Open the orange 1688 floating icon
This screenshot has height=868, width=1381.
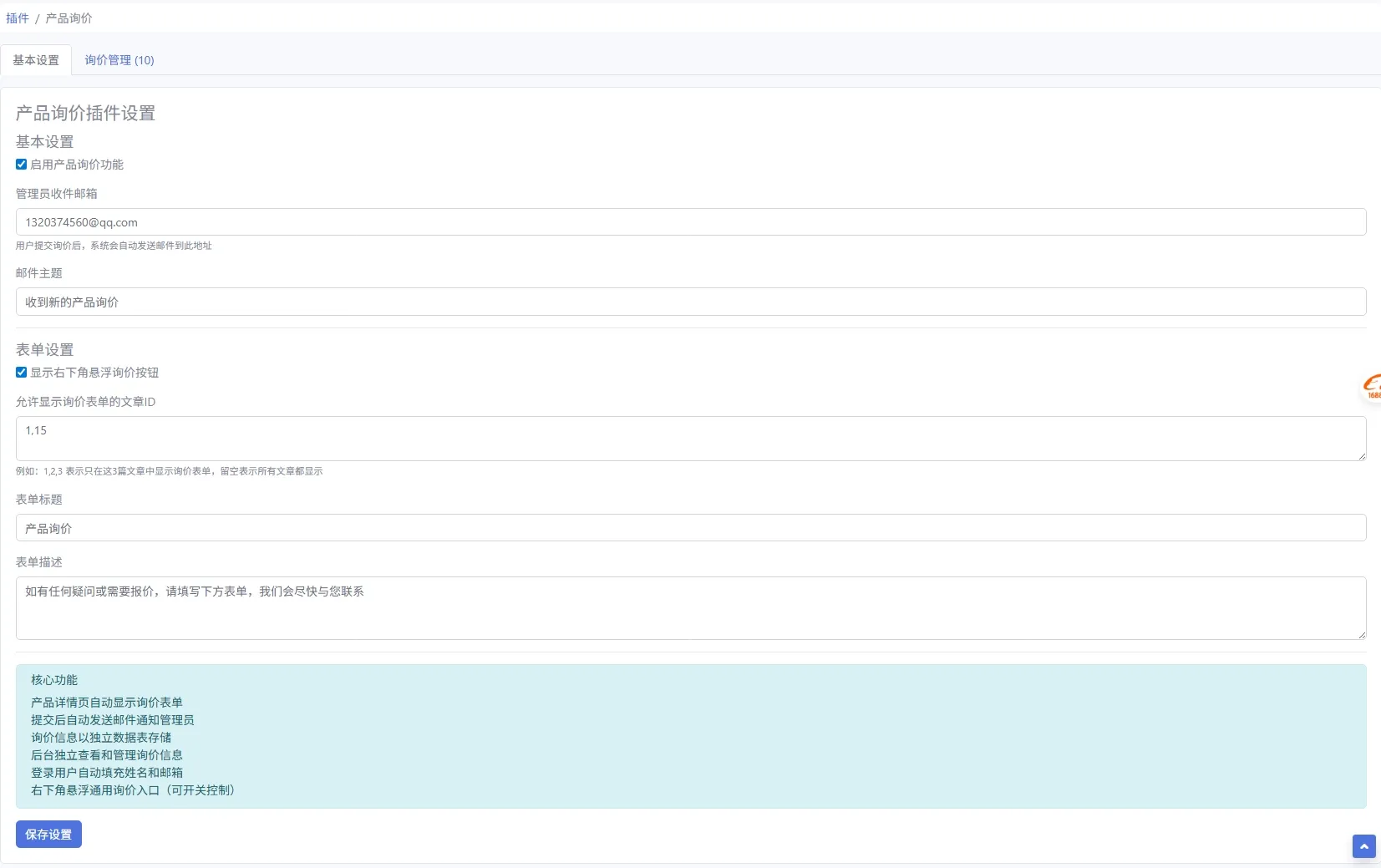pyautogui.click(x=1371, y=388)
